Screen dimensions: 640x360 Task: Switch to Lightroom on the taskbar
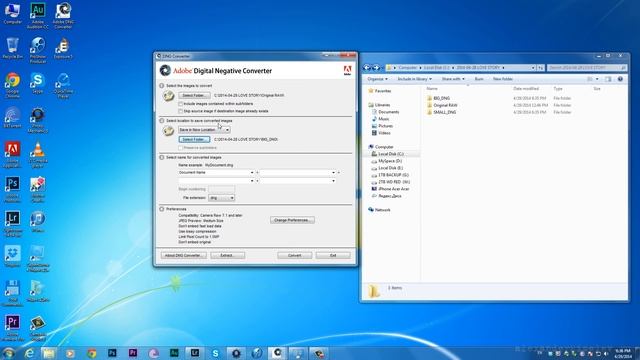pyautogui.click(x=195, y=353)
